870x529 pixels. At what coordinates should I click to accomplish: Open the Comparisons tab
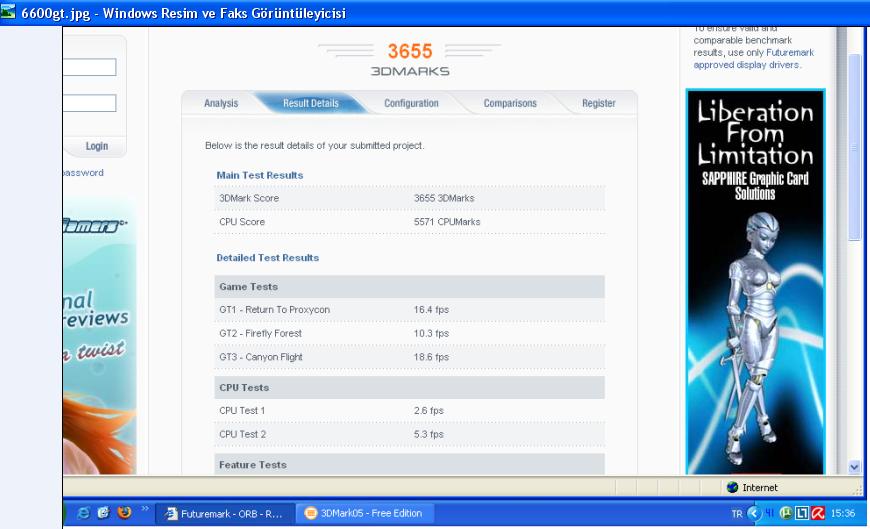tap(510, 103)
